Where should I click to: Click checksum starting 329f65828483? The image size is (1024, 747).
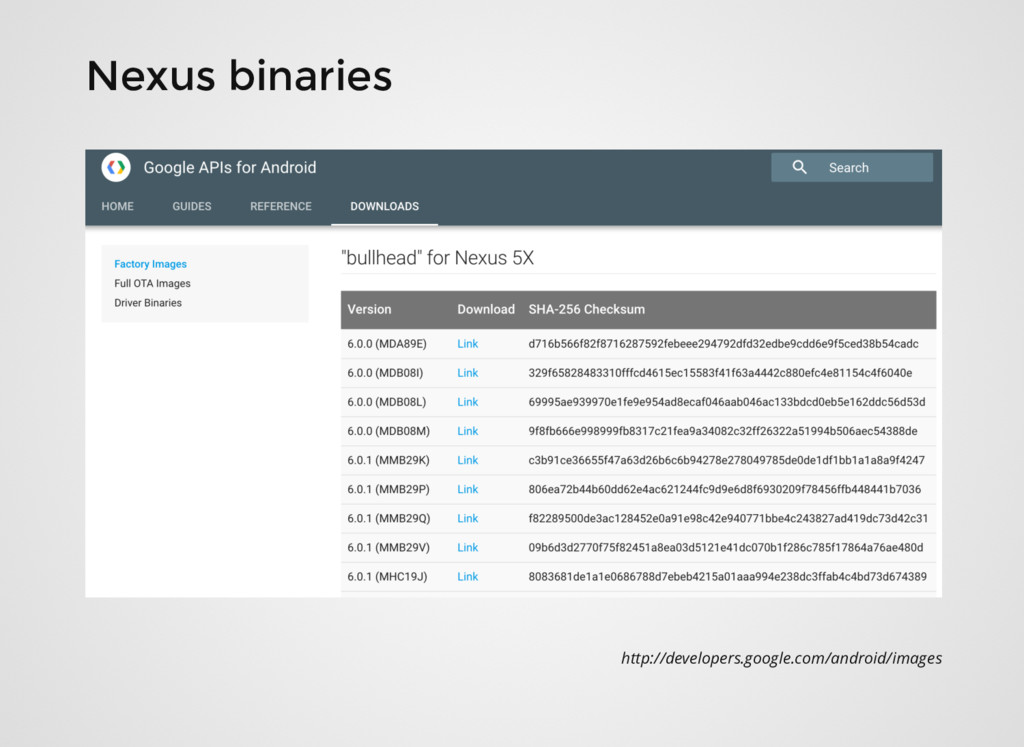[x=720, y=373]
